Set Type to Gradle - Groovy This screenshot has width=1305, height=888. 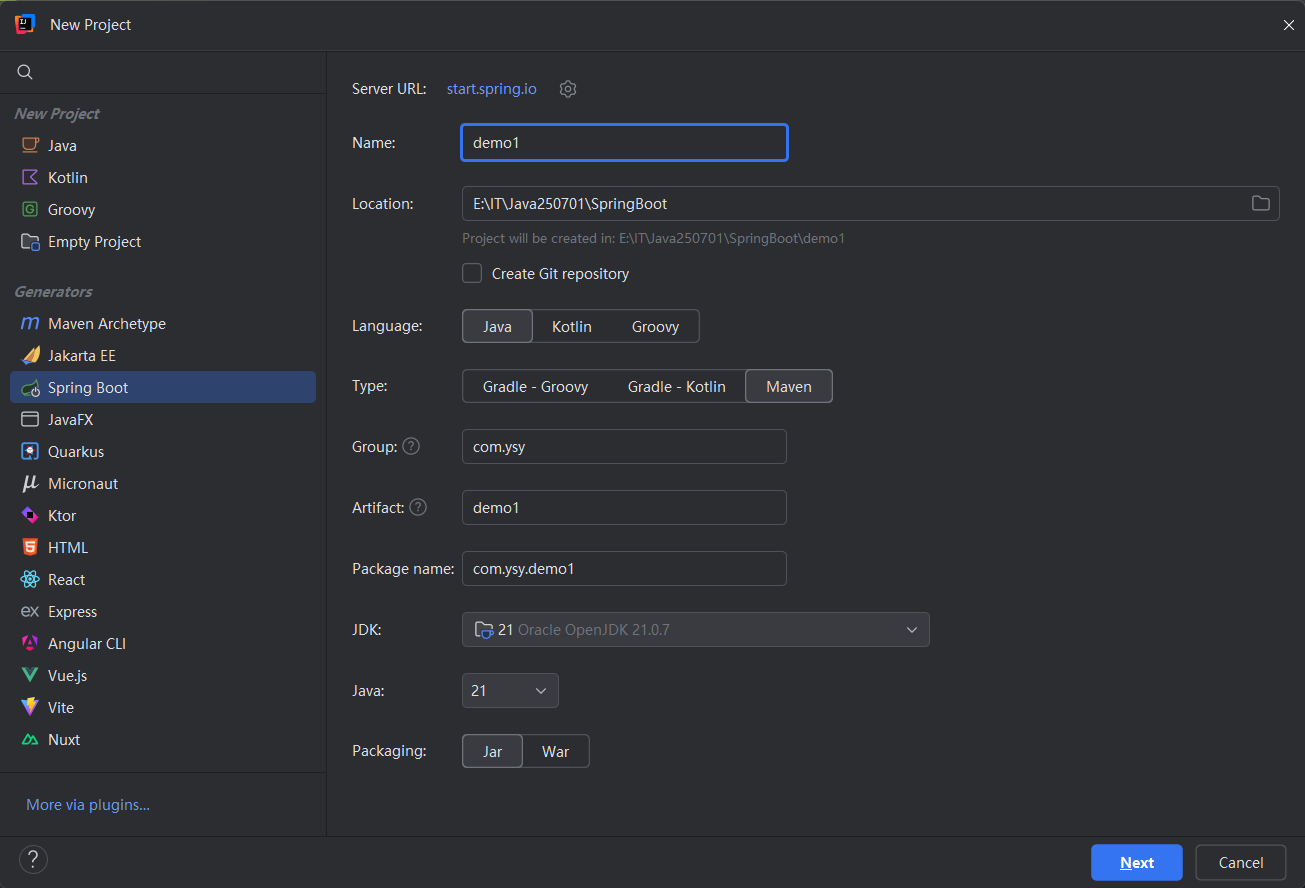pyautogui.click(x=535, y=386)
